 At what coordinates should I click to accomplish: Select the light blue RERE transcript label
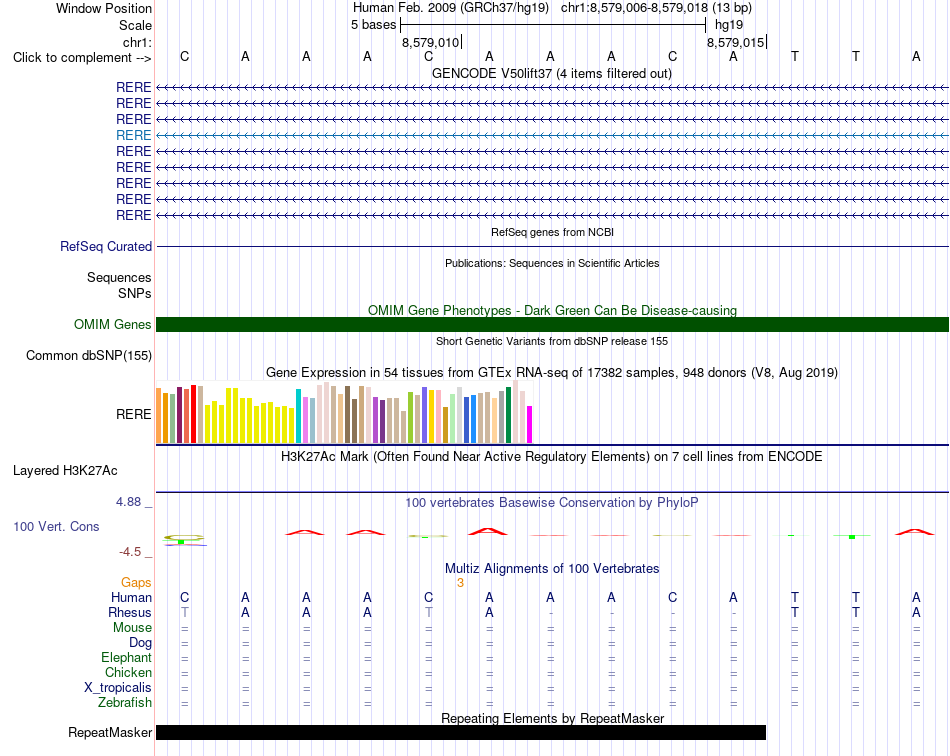133,135
